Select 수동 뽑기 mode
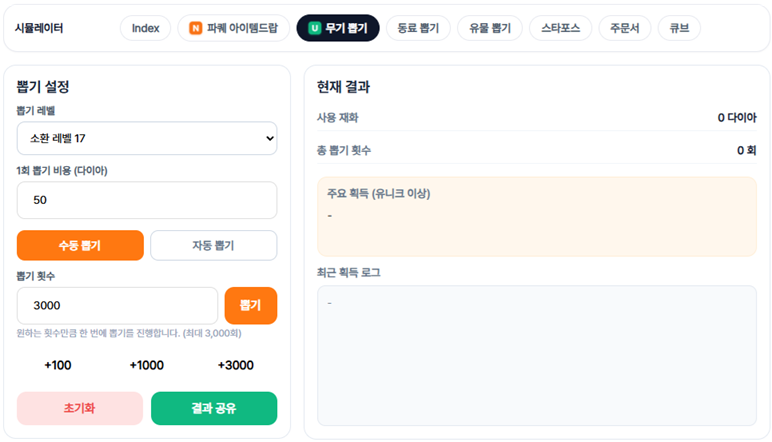The width and height of the screenshot is (772, 442). coord(80,245)
